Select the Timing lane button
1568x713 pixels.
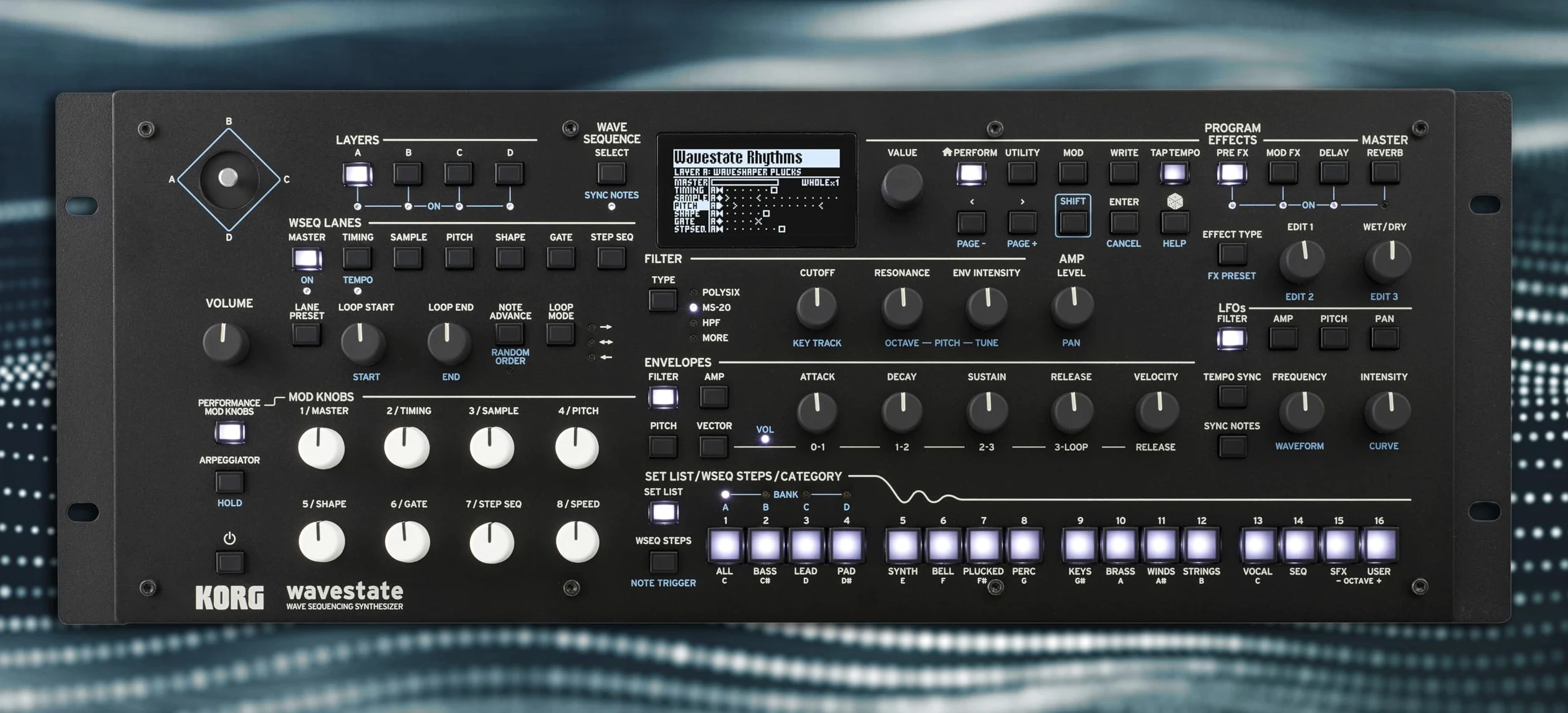pos(357,258)
